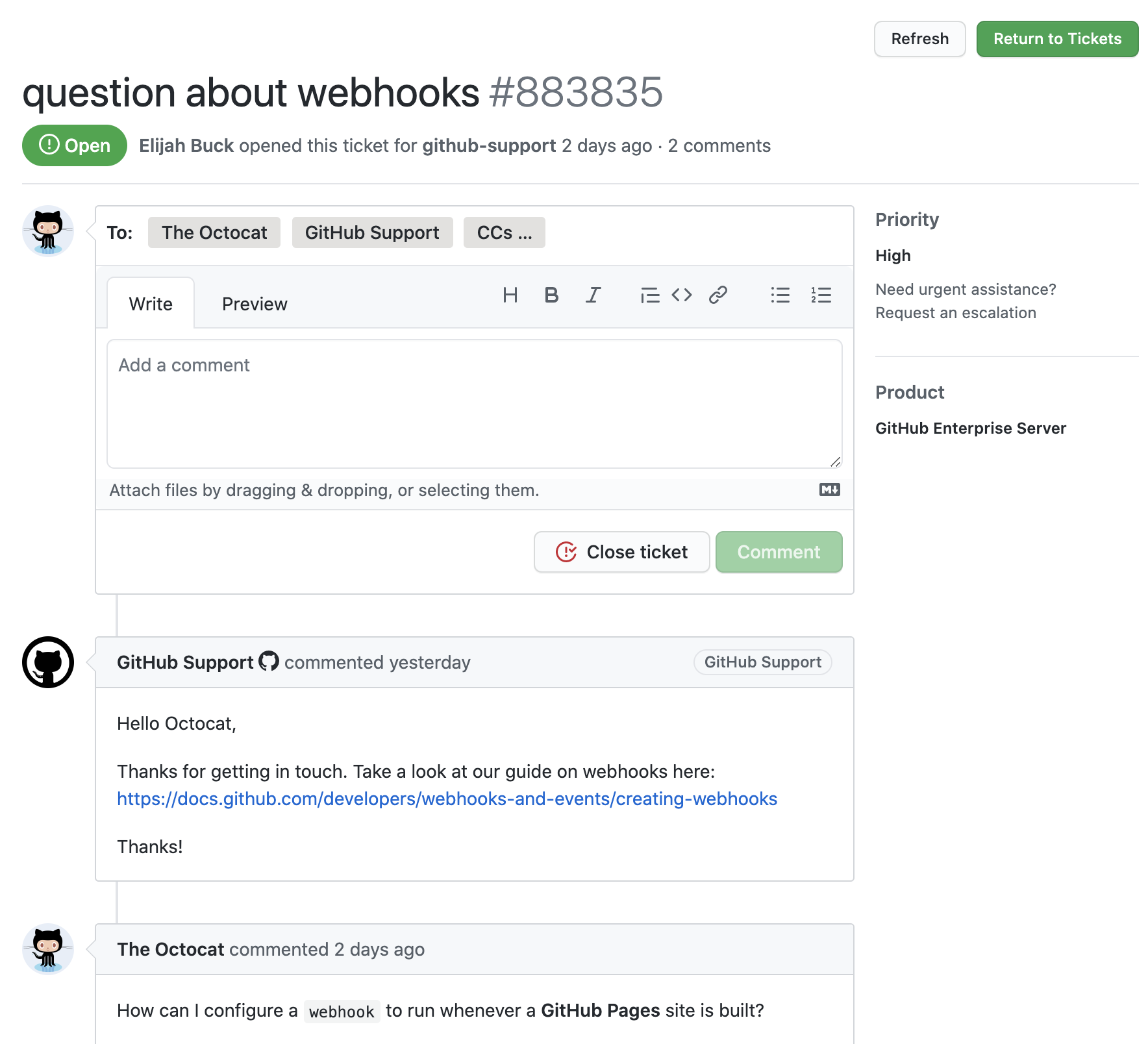The height and width of the screenshot is (1044, 1148).
Task: Expand the CCs ... recipients
Action: 505,232
